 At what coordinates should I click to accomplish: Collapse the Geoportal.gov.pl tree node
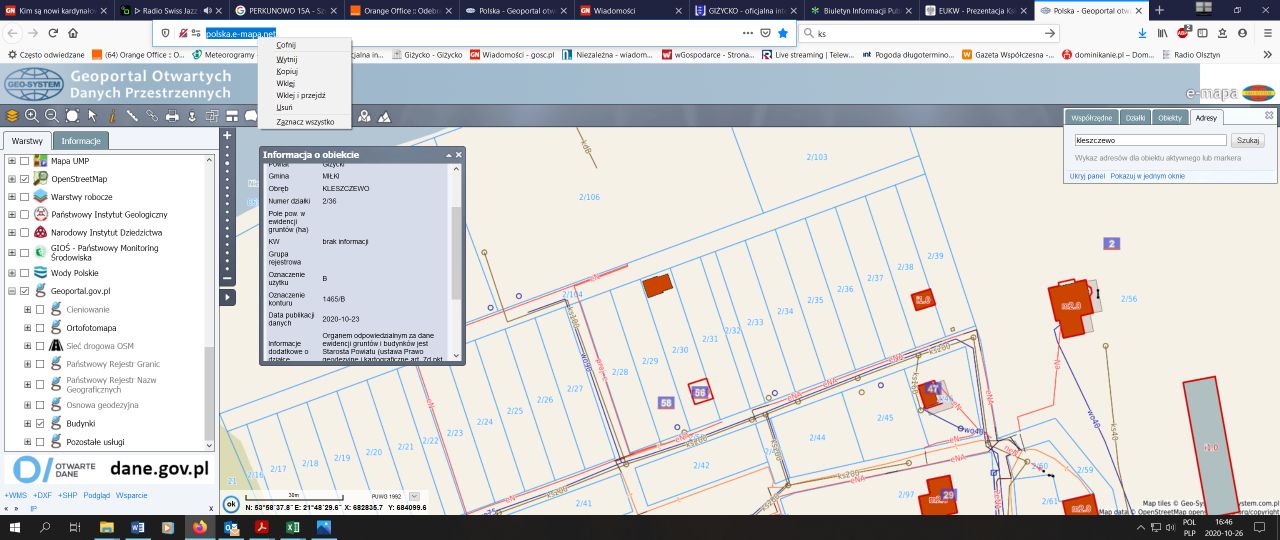12,291
